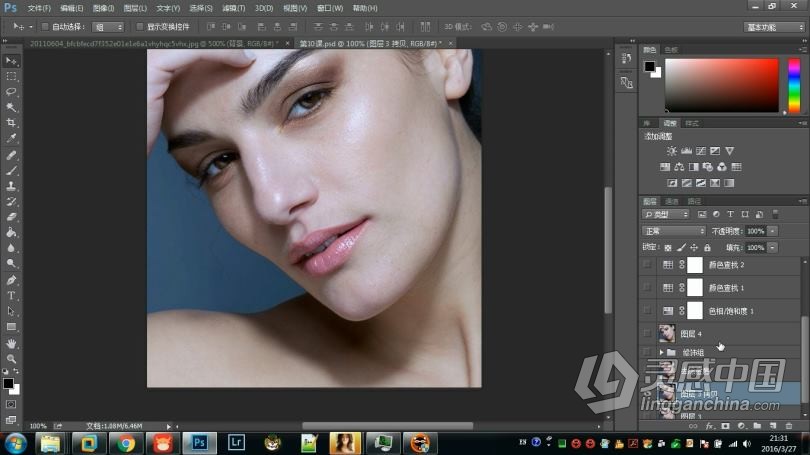Toggle visibility of 图层 4 layer
Viewport: 810px width, 455px height.
tap(647, 333)
